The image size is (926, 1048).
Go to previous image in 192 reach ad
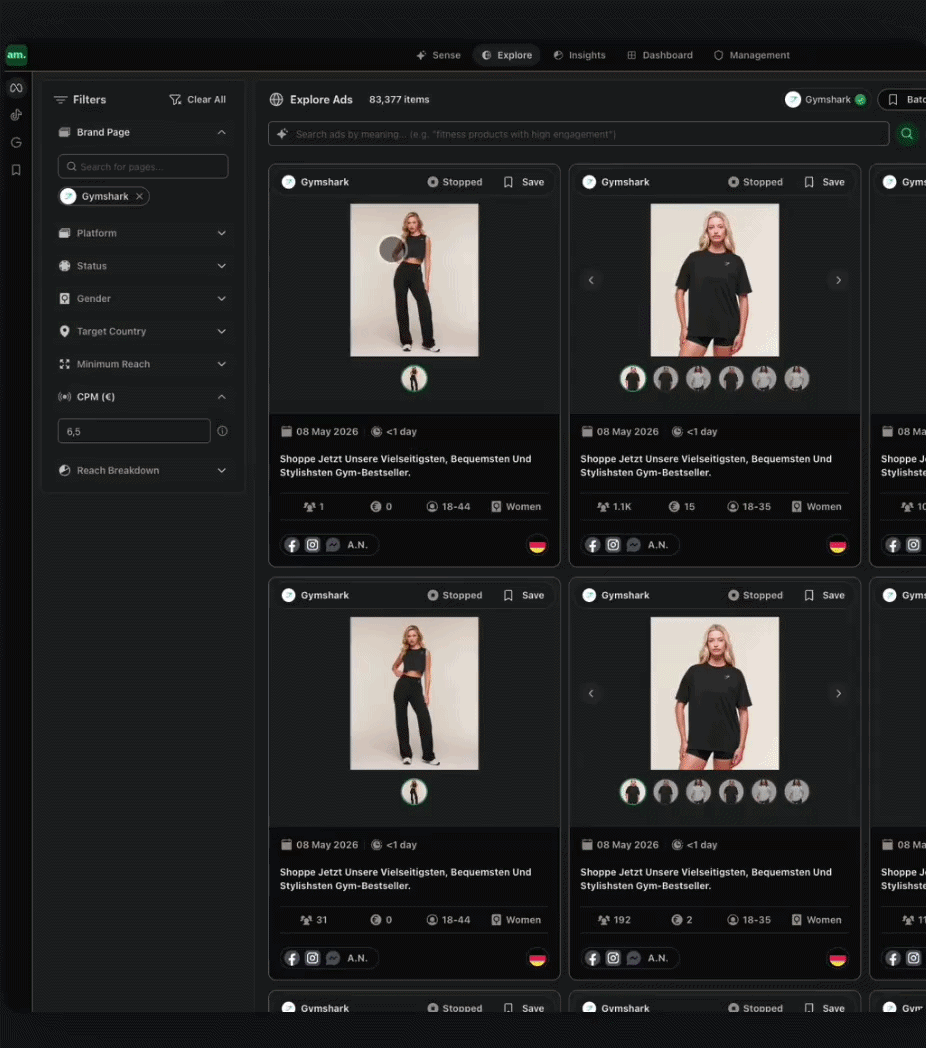point(591,693)
